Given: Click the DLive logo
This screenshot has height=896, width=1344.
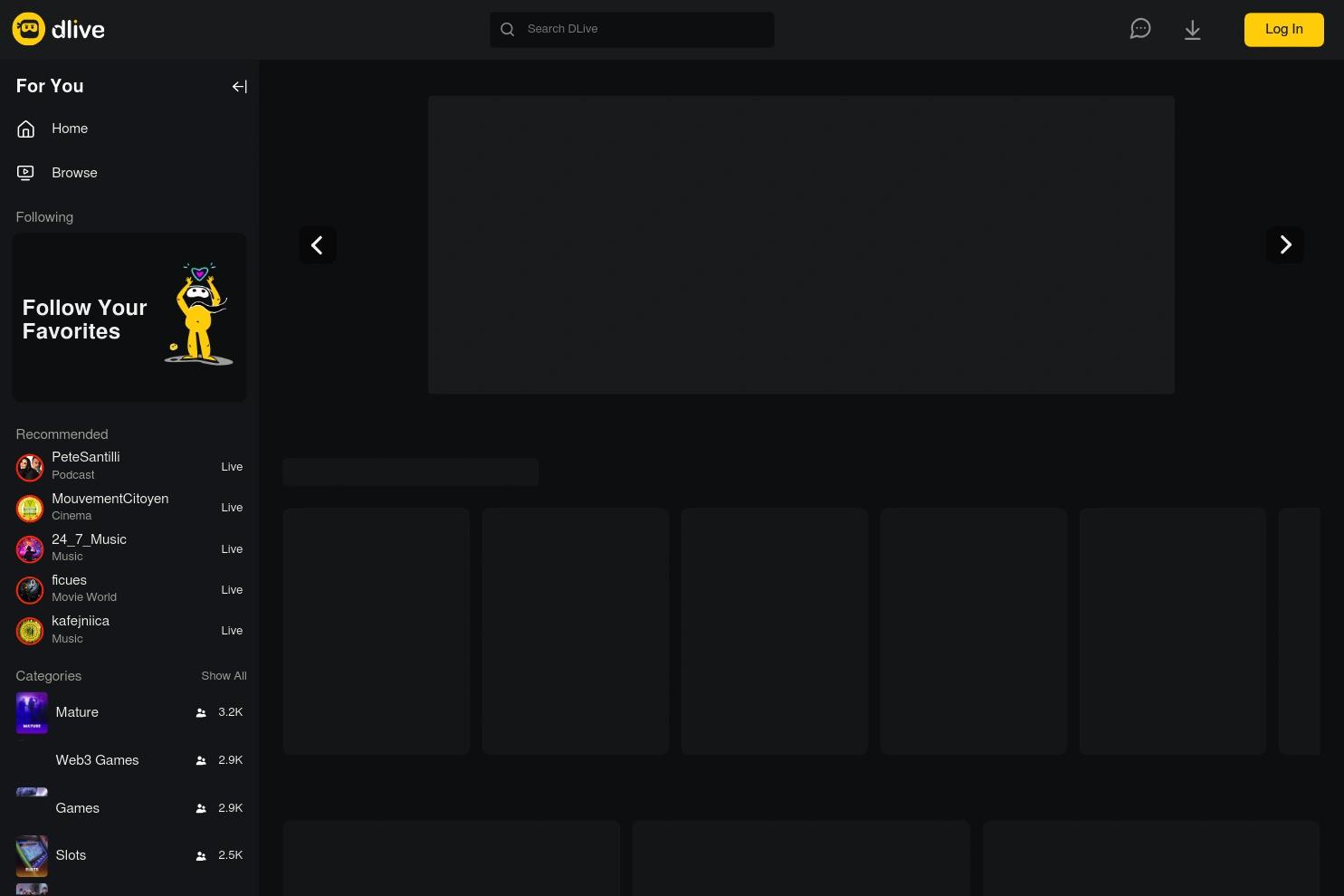Looking at the screenshot, I should click(57, 28).
